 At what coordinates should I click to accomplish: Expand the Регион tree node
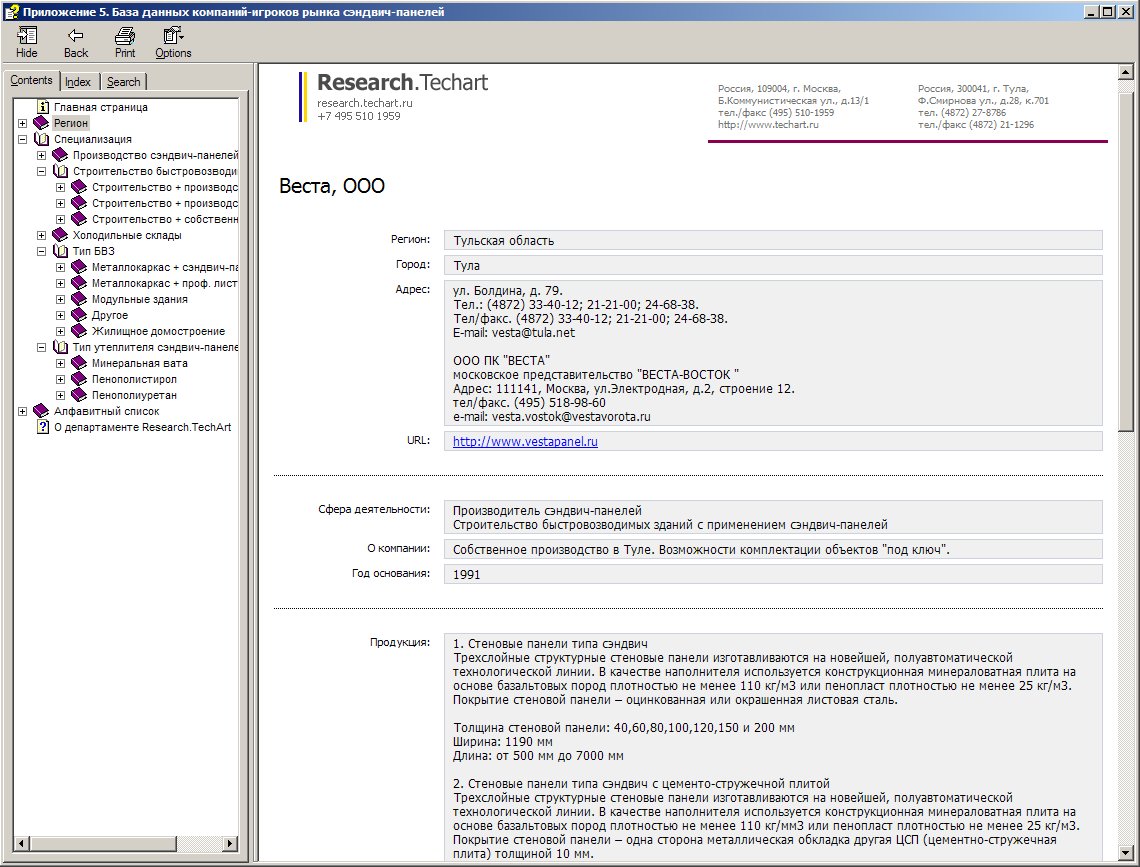point(23,124)
